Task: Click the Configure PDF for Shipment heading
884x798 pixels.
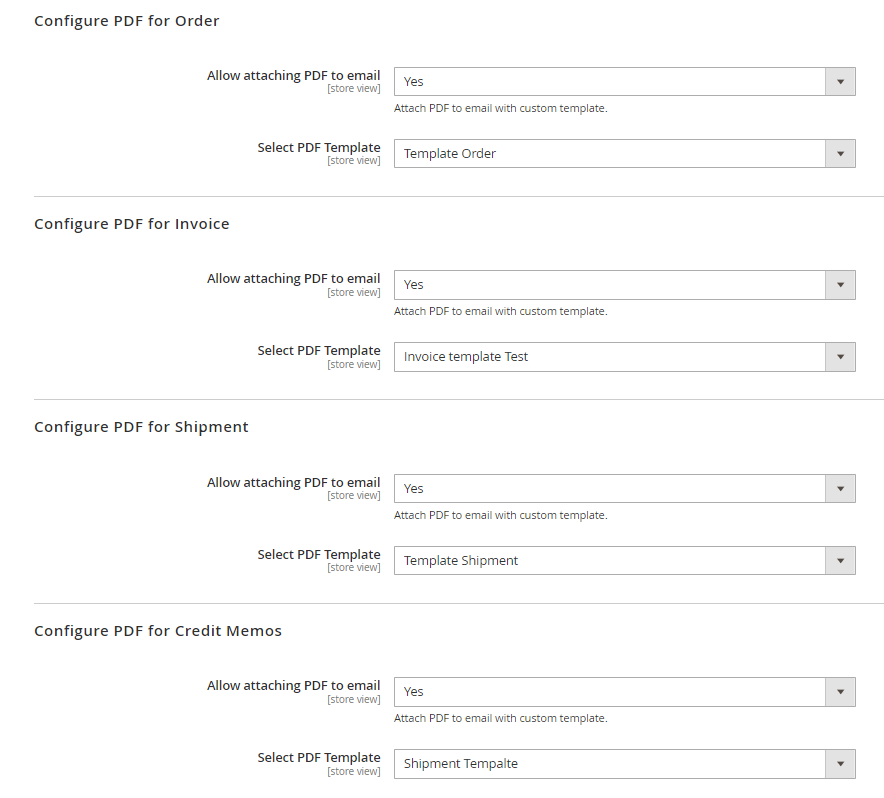Action: pos(142,427)
